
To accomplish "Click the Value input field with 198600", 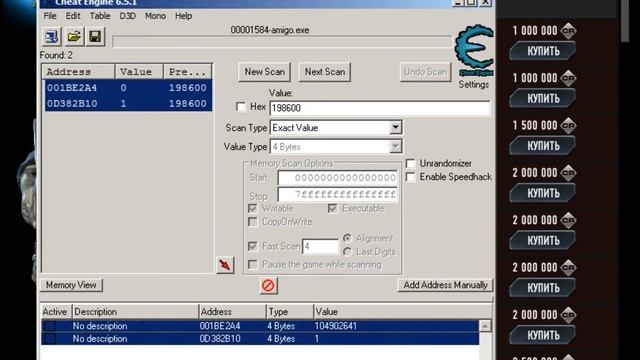I will coord(380,108).
